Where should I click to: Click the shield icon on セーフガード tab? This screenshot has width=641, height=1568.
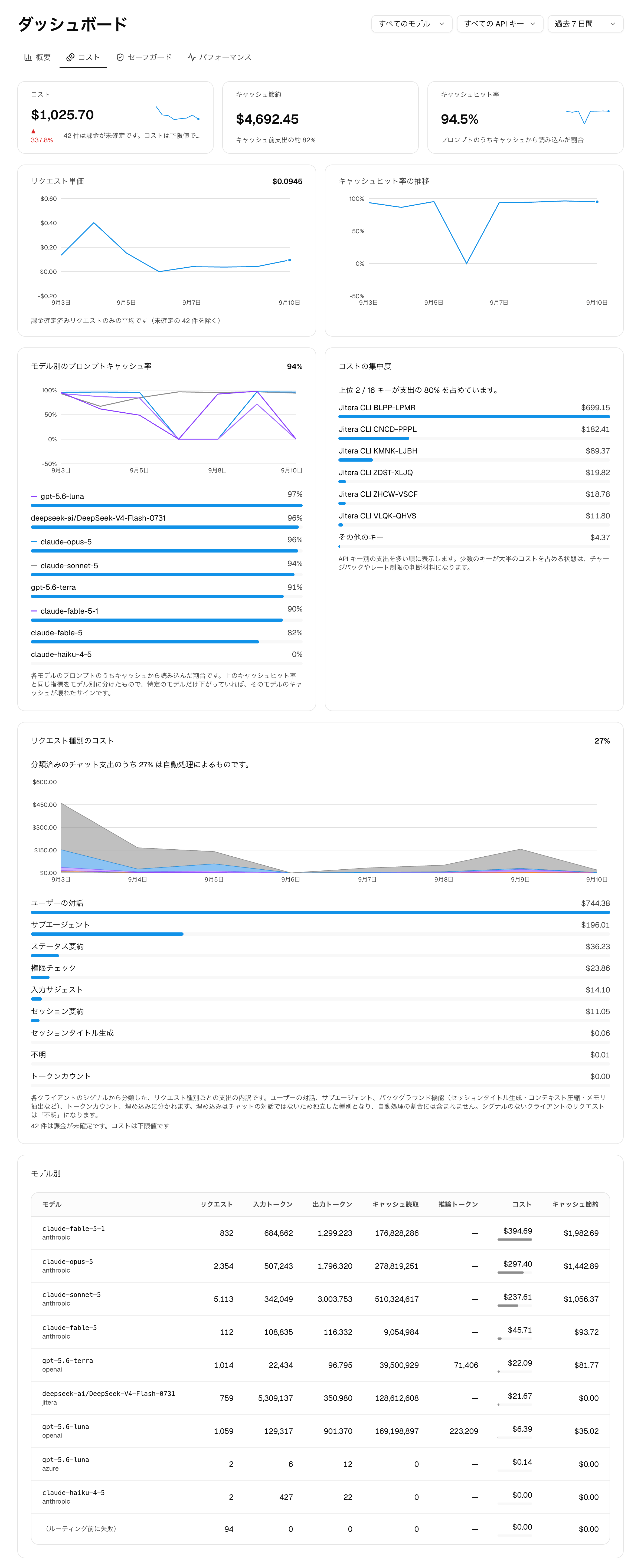coord(120,57)
